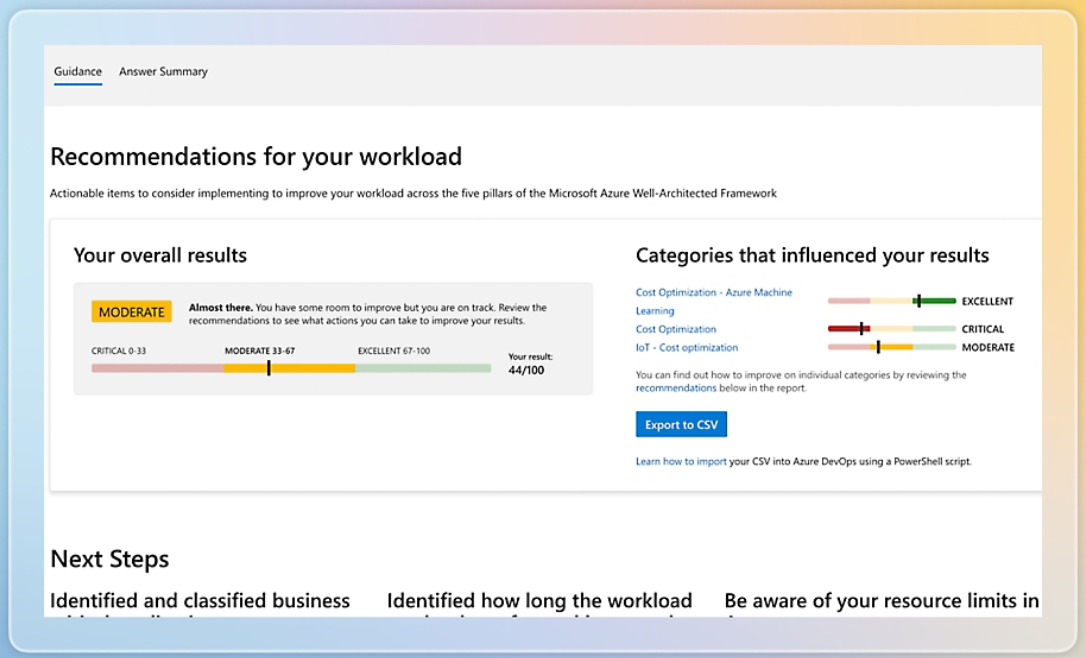Click the Recommendations for your workload heading

(x=256, y=157)
